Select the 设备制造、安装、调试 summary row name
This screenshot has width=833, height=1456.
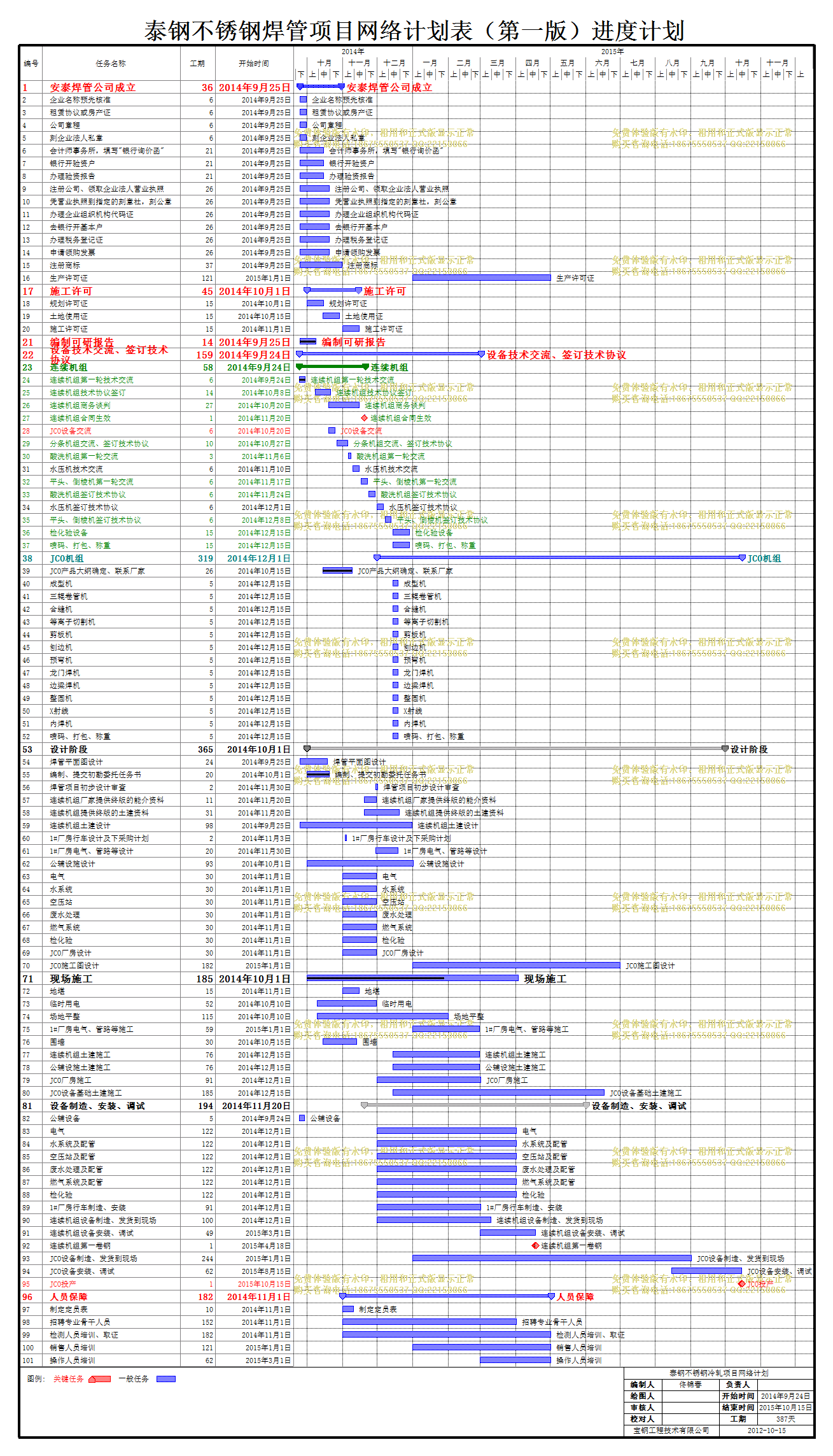coord(97,1106)
